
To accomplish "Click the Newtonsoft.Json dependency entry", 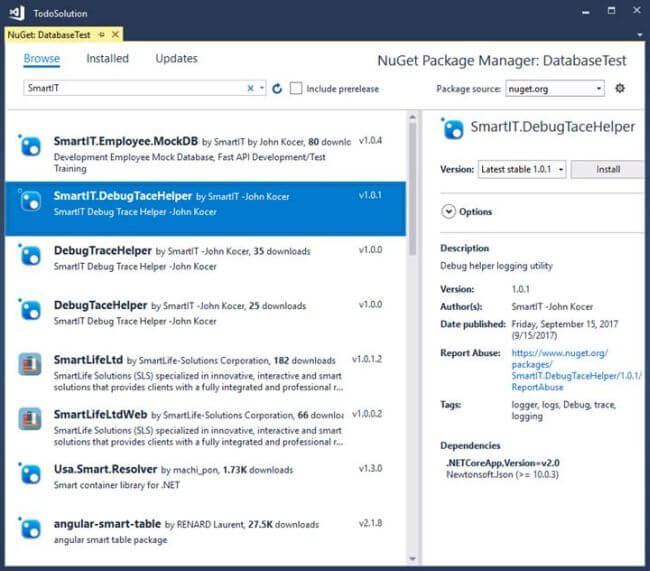I will [502, 474].
